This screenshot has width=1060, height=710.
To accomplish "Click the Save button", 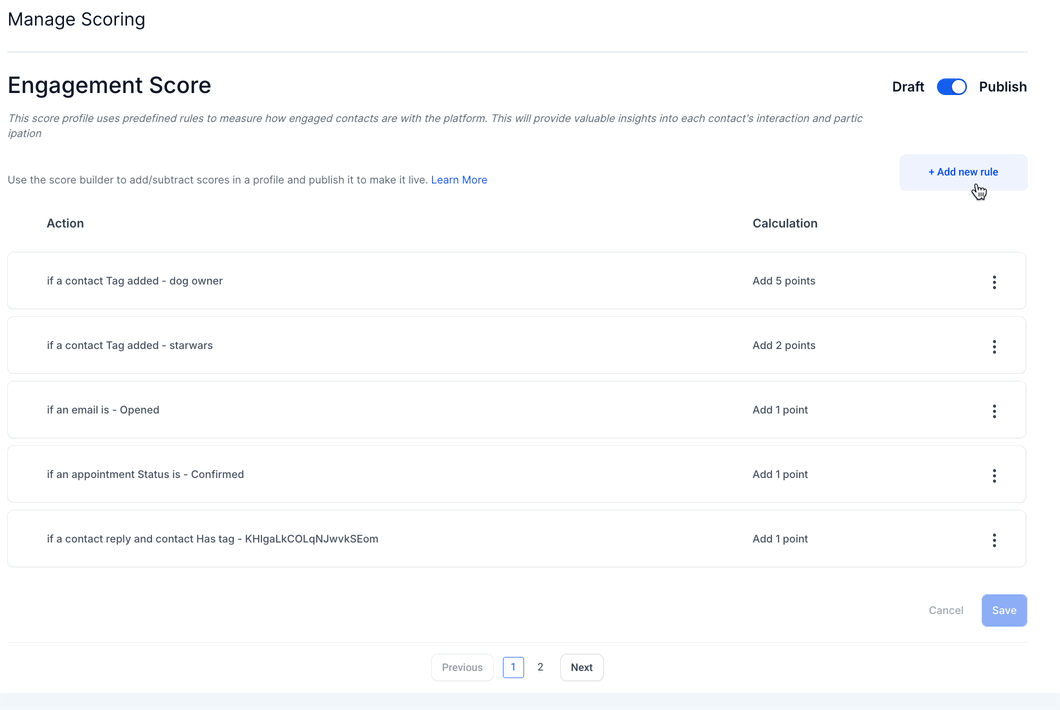I will [1004, 610].
